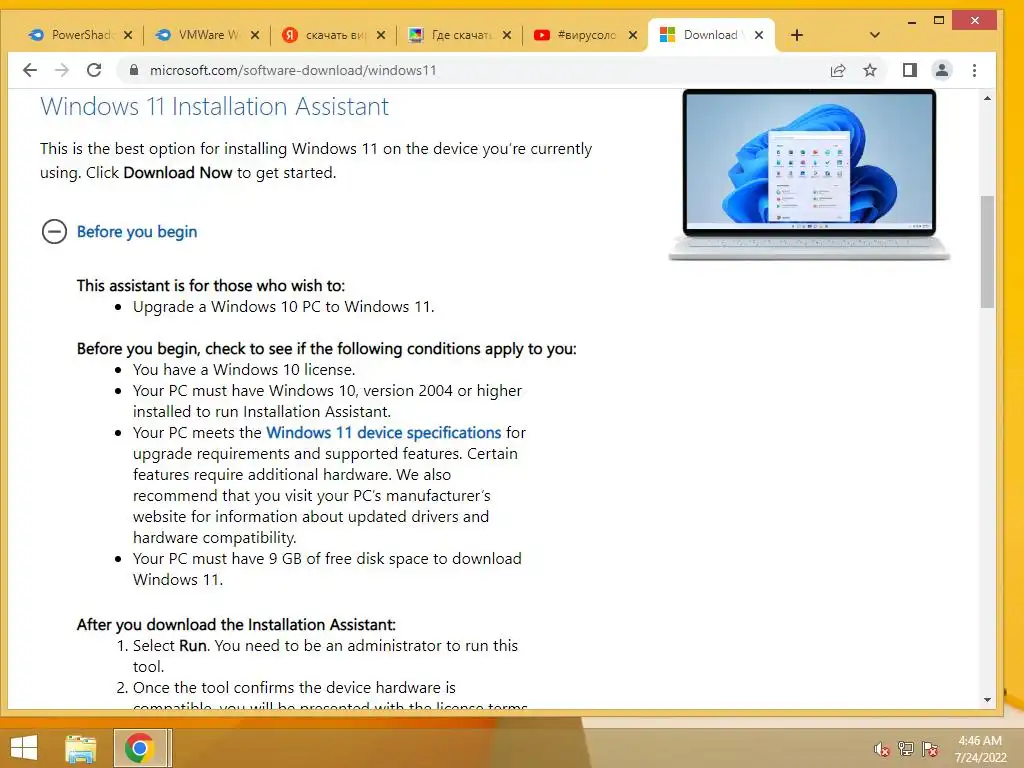Click the Windows 11 Installation Assistant heading
This screenshot has width=1024, height=768.
pos(214,106)
